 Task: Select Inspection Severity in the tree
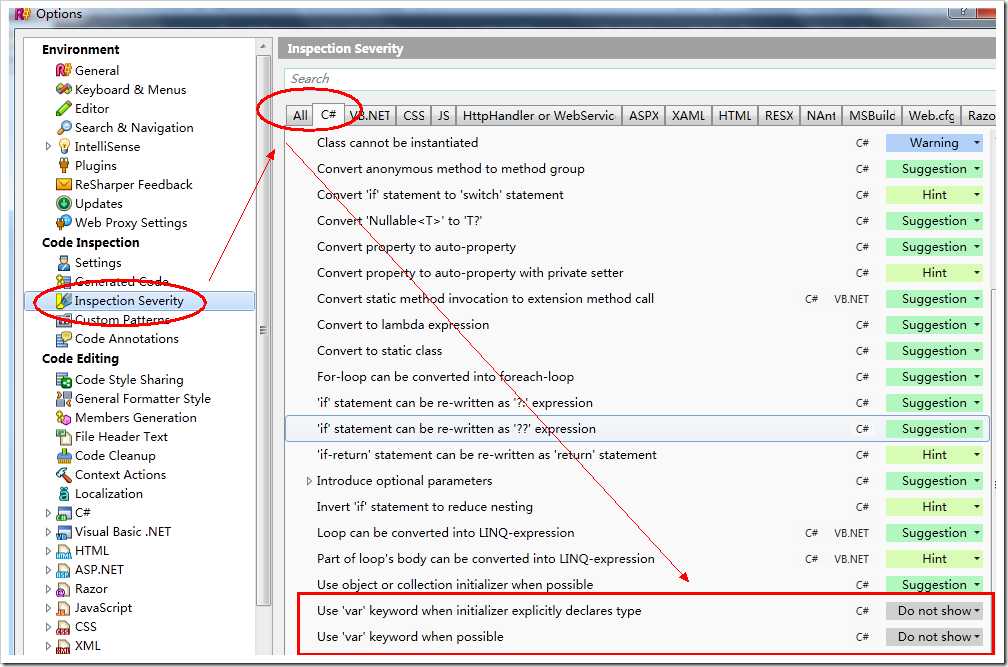(x=129, y=301)
